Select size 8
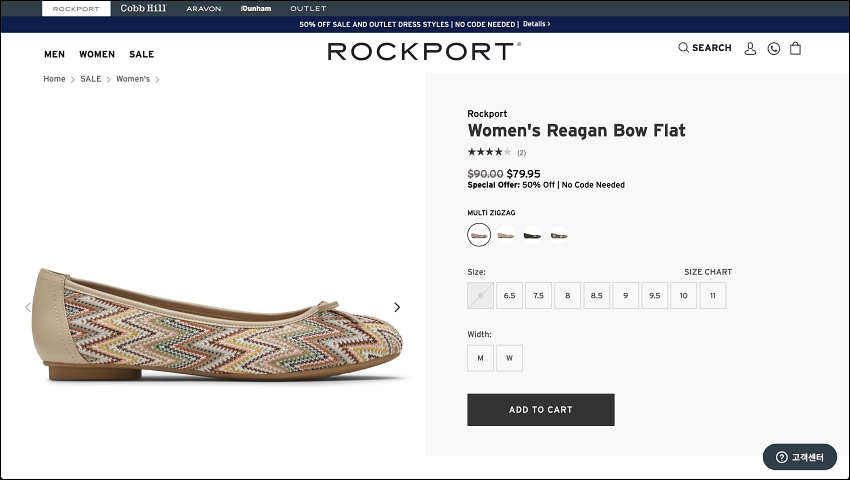 pos(568,296)
